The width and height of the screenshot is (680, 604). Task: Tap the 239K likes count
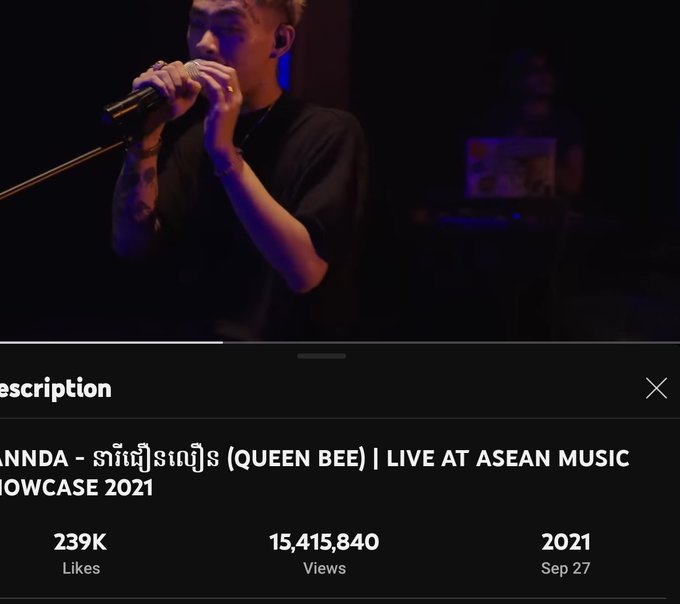[80, 542]
